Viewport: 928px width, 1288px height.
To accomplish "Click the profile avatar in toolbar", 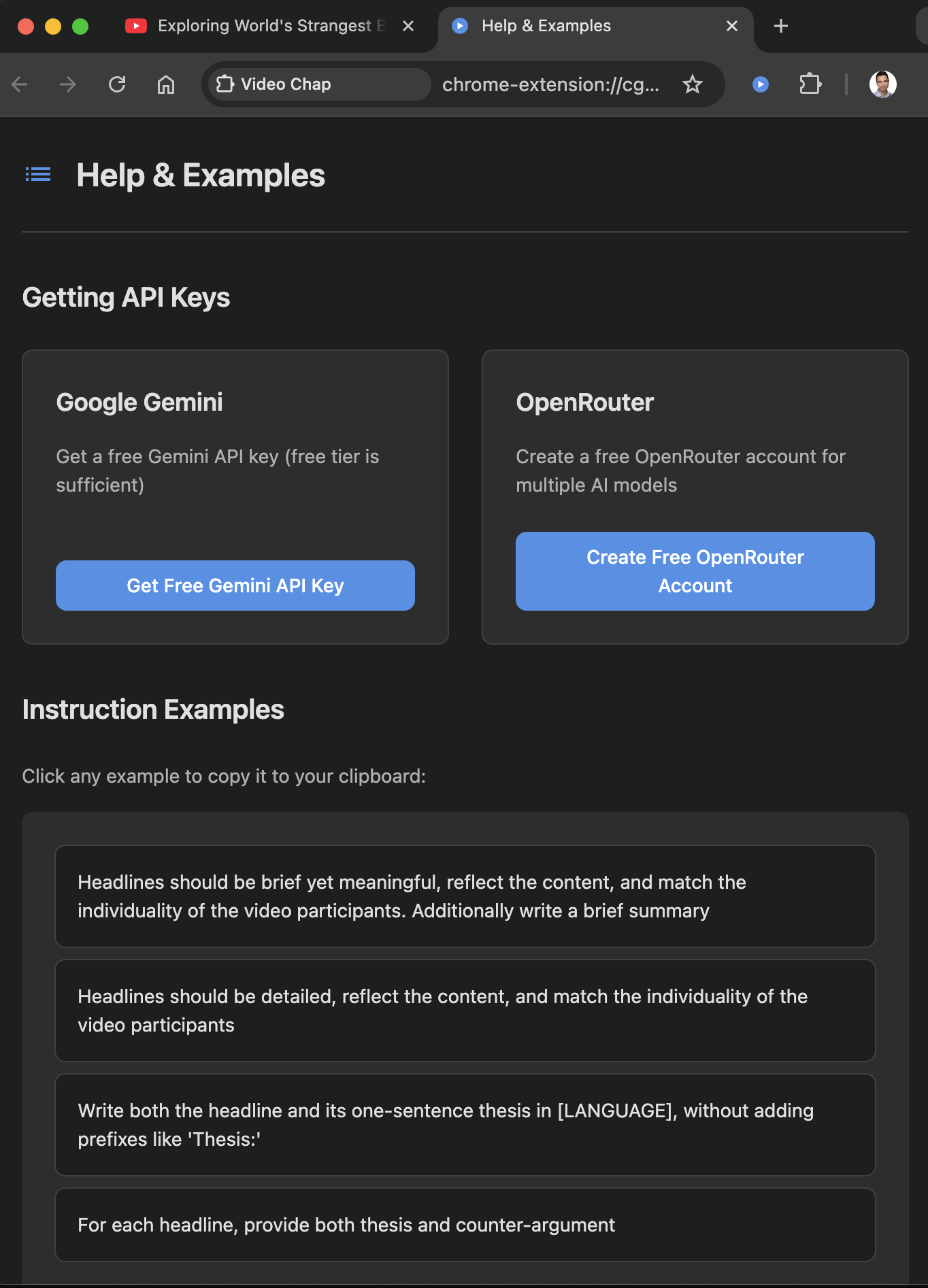I will pos(883,84).
